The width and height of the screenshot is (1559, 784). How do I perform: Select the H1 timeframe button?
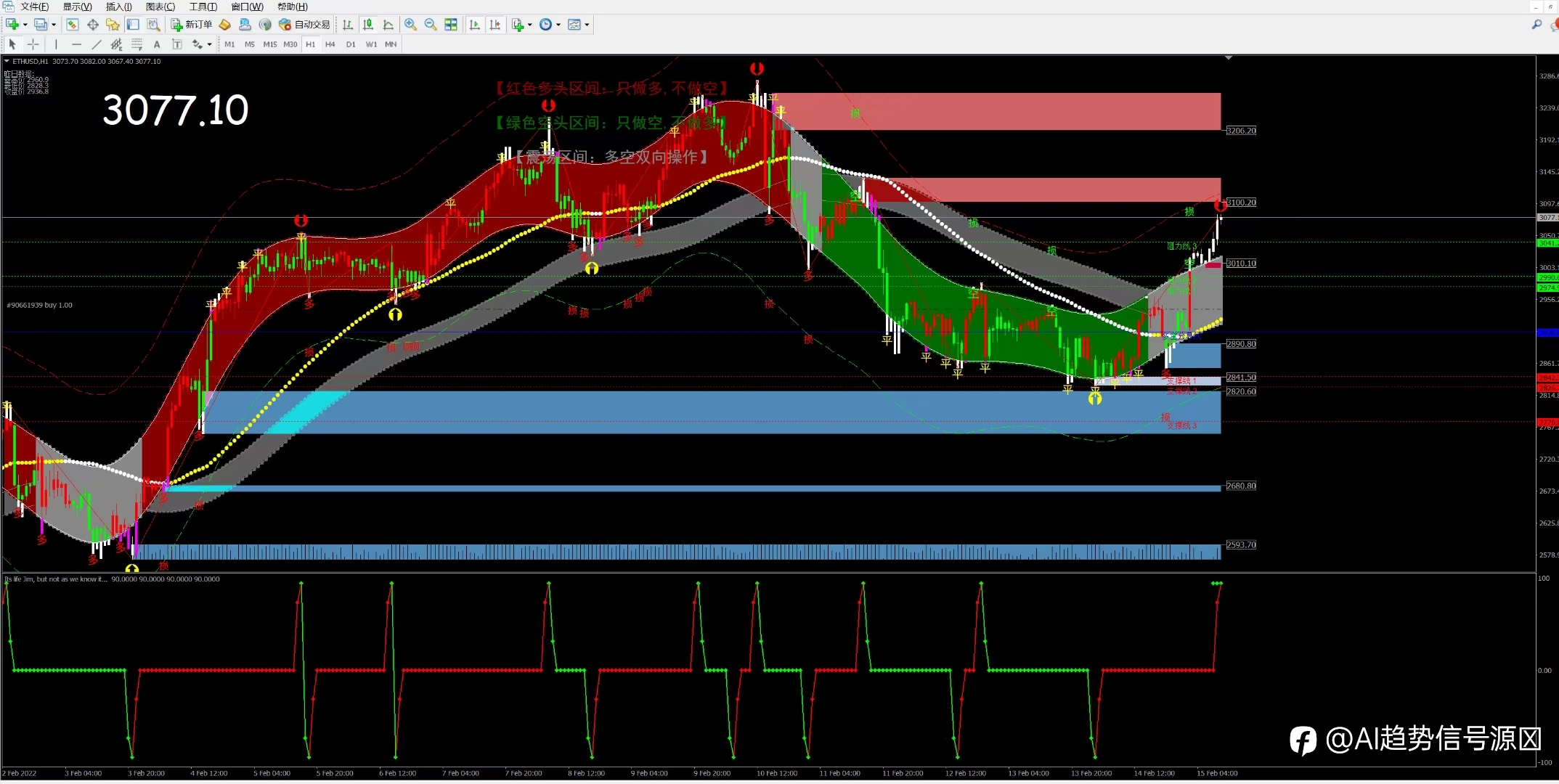point(310,44)
